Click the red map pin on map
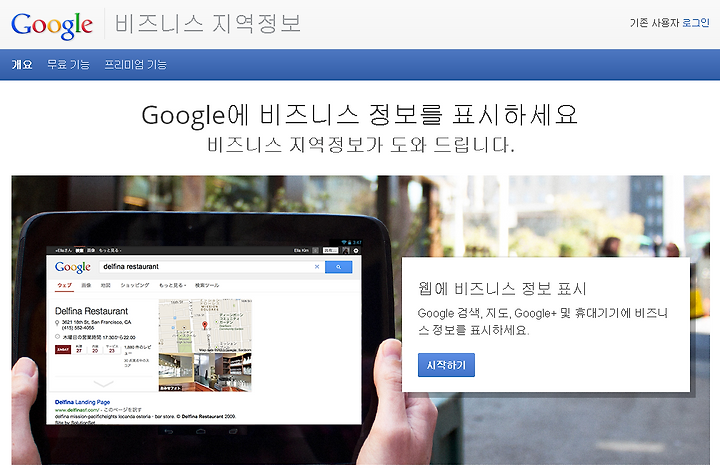 pos(205,325)
